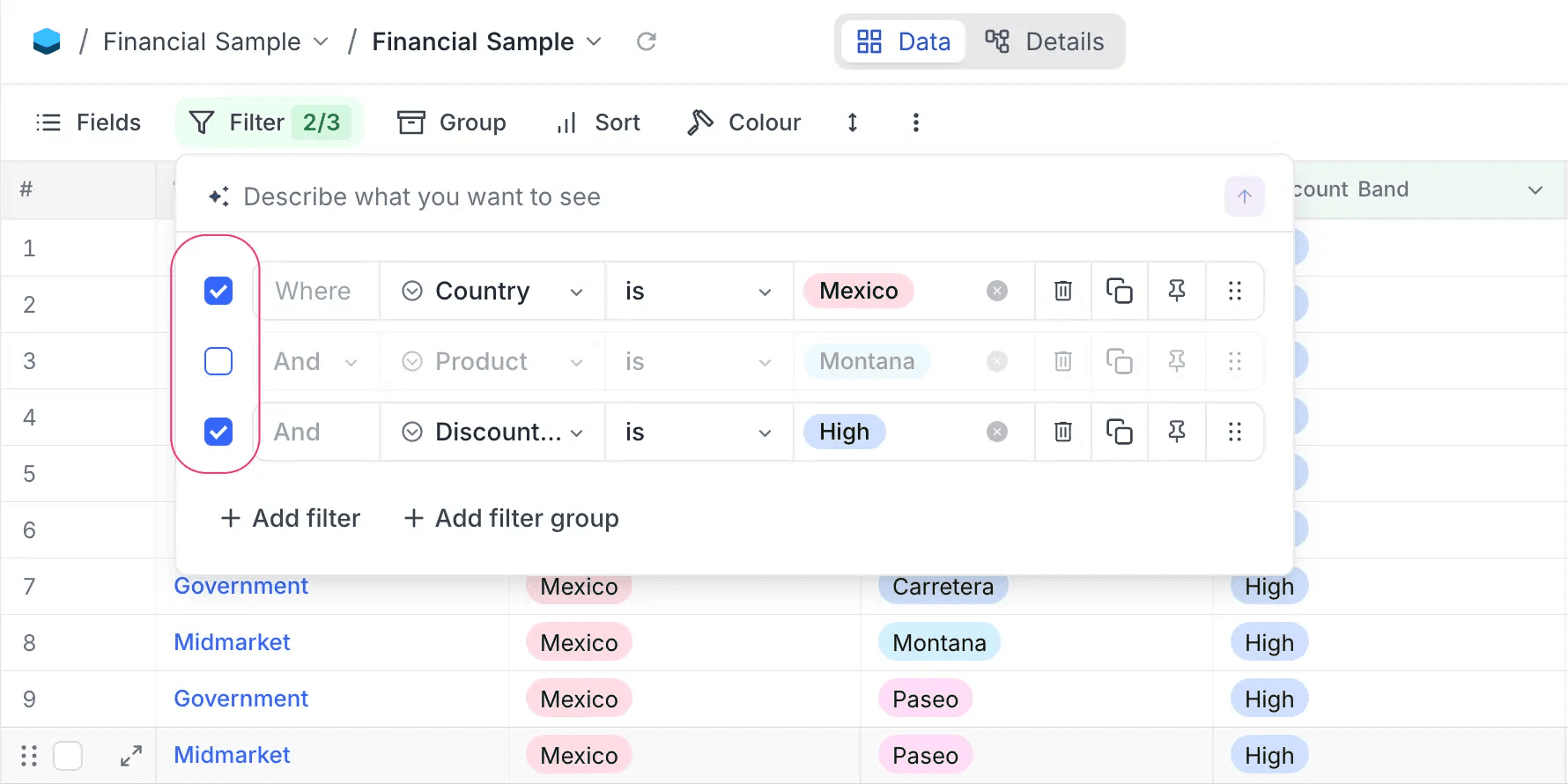
Task: Grab the drag handle on Discount filter
Action: (1234, 432)
